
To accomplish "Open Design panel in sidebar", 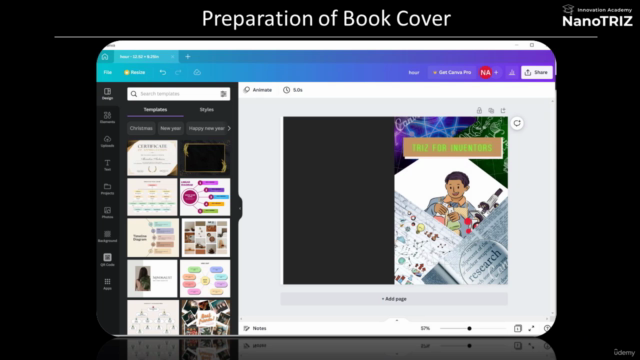I will [107, 94].
